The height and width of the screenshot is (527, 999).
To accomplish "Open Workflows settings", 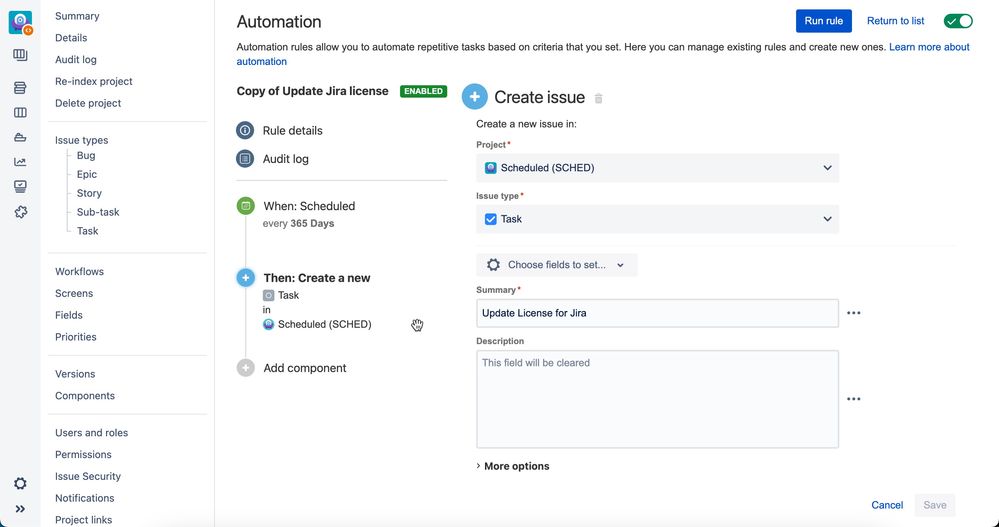I will pos(79,271).
